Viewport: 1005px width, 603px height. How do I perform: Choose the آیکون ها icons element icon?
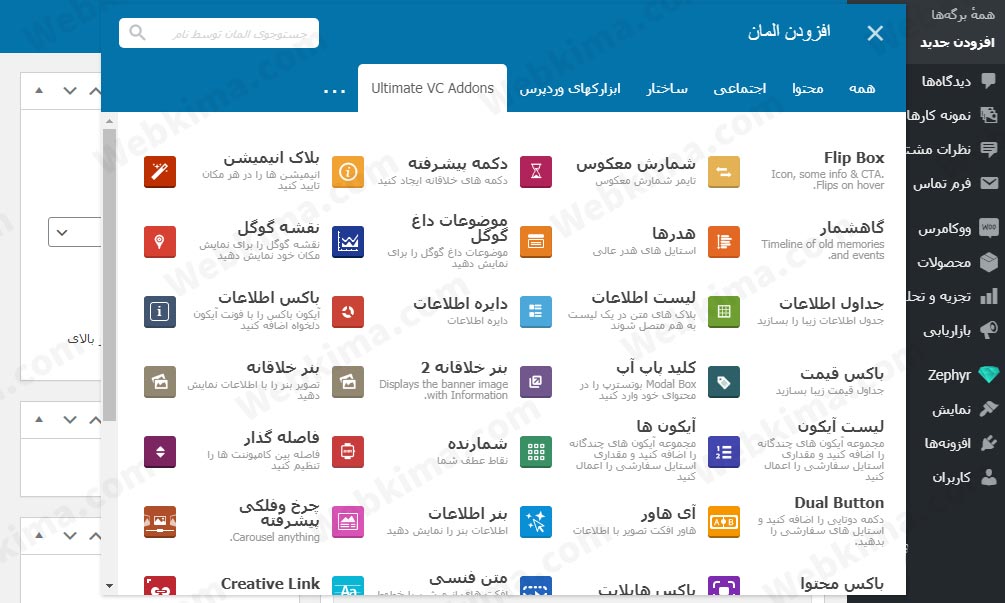tap(536, 452)
